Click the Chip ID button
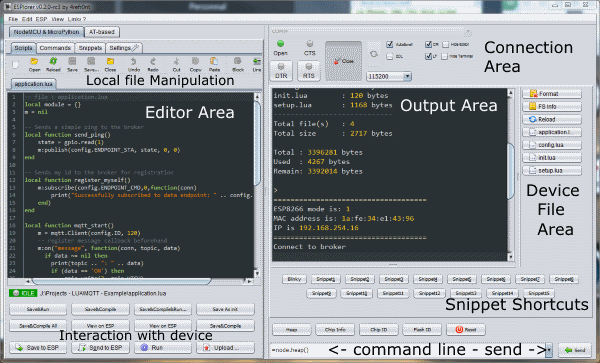 click(x=378, y=329)
